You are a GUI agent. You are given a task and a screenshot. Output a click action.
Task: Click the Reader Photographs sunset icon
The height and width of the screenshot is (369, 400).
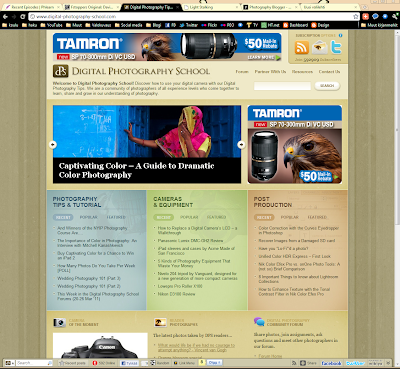160,322
